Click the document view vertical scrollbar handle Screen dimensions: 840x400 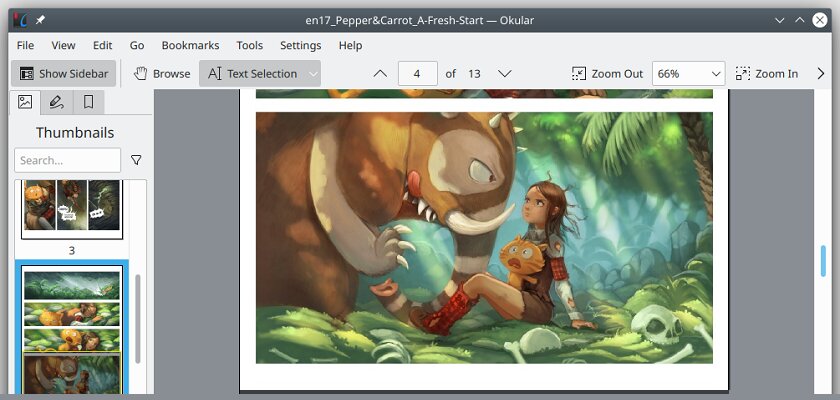tap(823, 261)
